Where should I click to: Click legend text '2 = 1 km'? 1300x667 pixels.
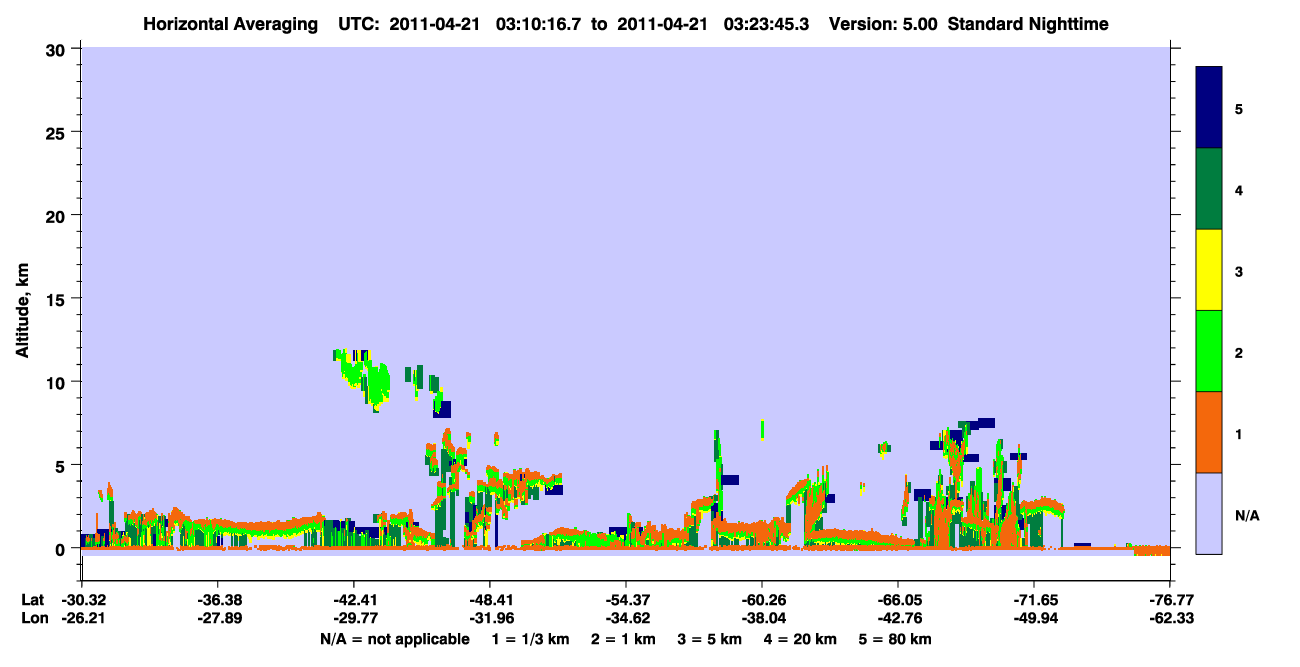pyautogui.click(x=623, y=639)
